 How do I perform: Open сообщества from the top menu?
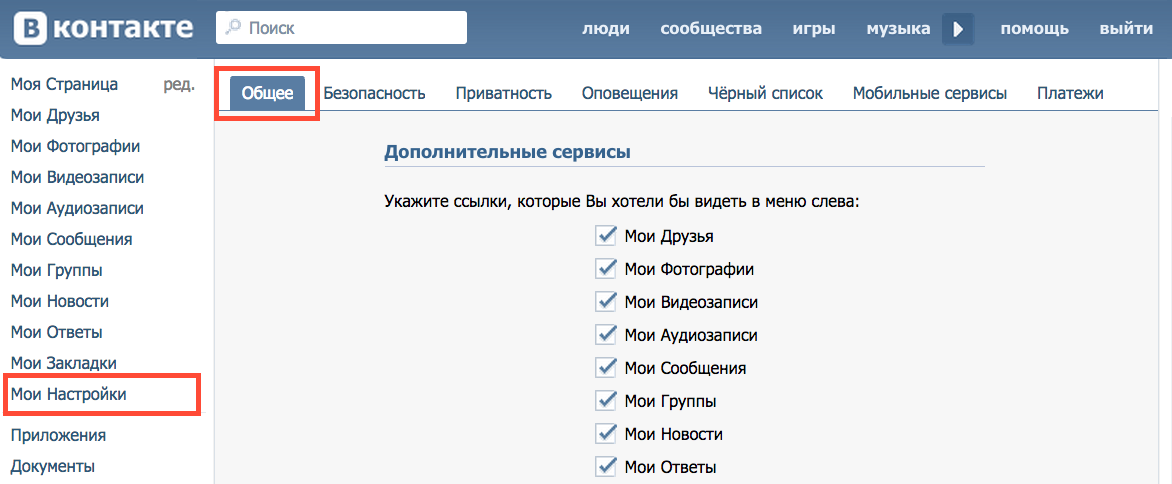(x=711, y=29)
